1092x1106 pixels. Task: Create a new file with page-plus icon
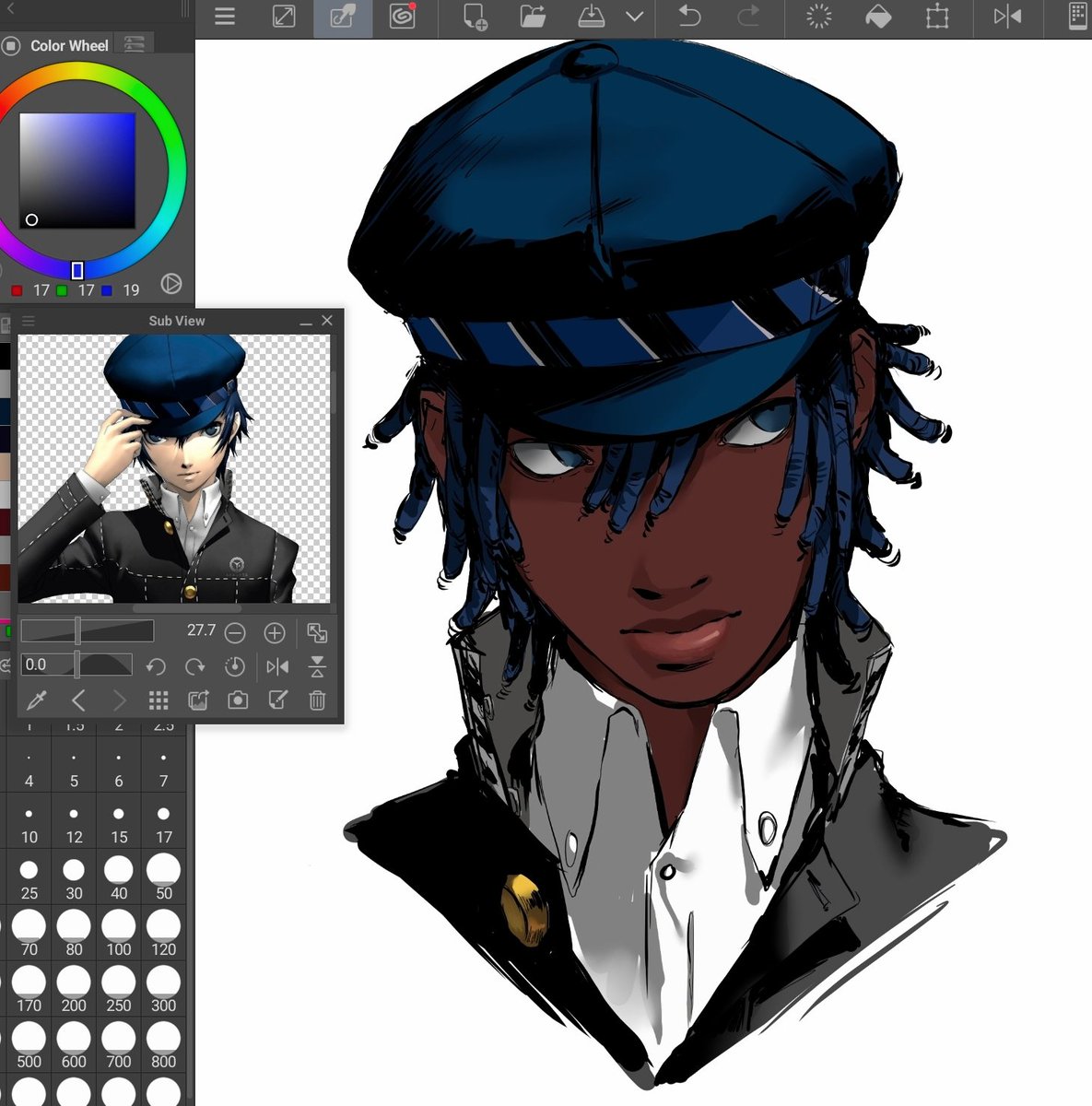coord(475,17)
